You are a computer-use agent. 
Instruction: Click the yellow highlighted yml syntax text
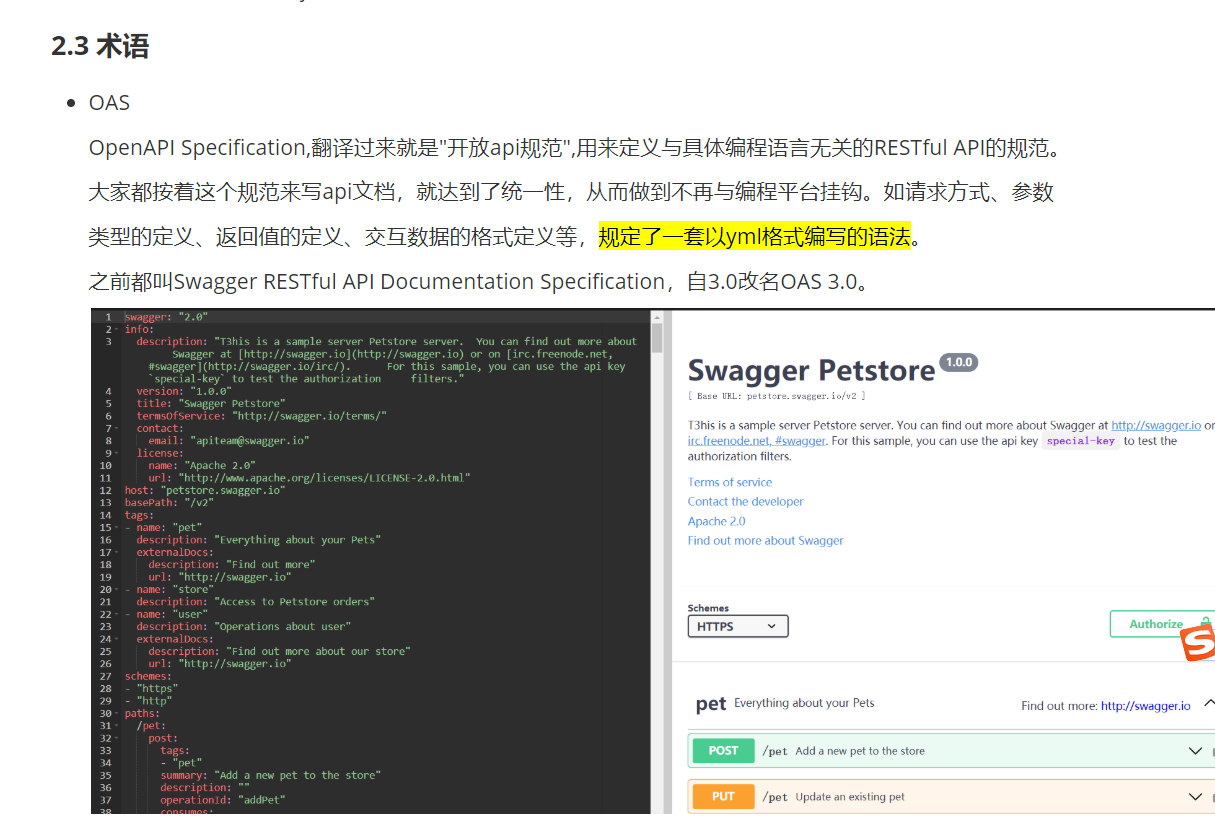(755, 237)
